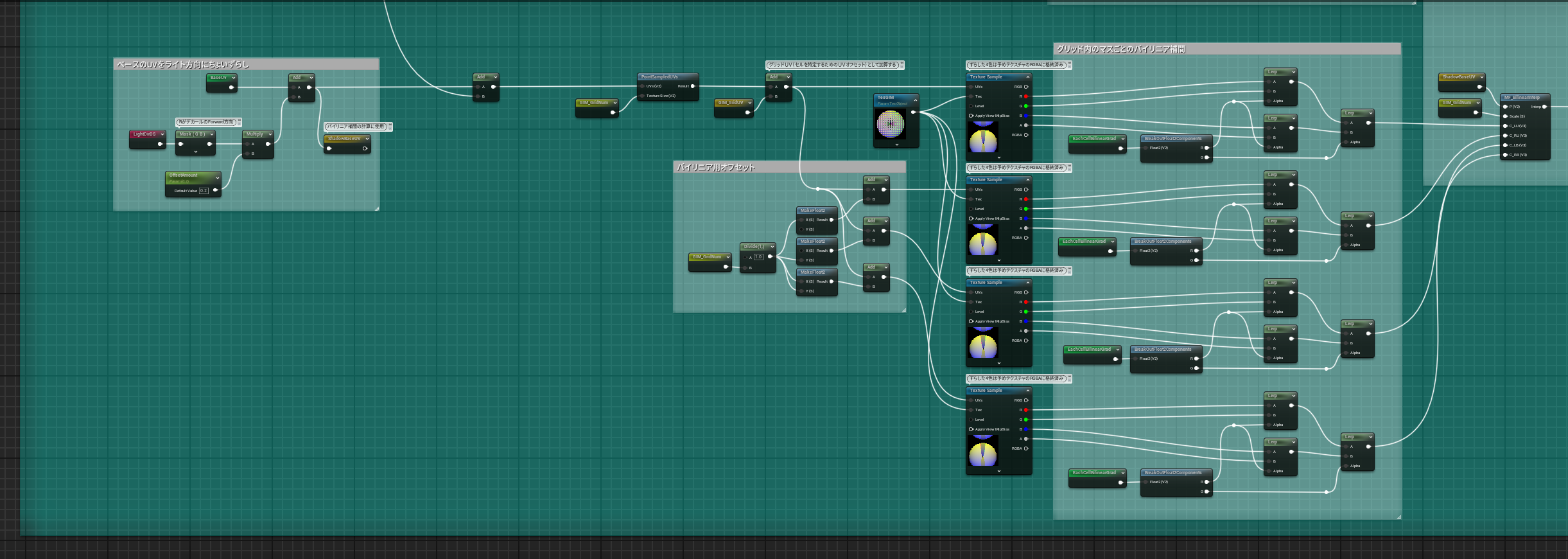Click the 'バイリニア補間の計算に使用' comment bubble text
Screen dimensions: 1568x559
(x=356, y=127)
